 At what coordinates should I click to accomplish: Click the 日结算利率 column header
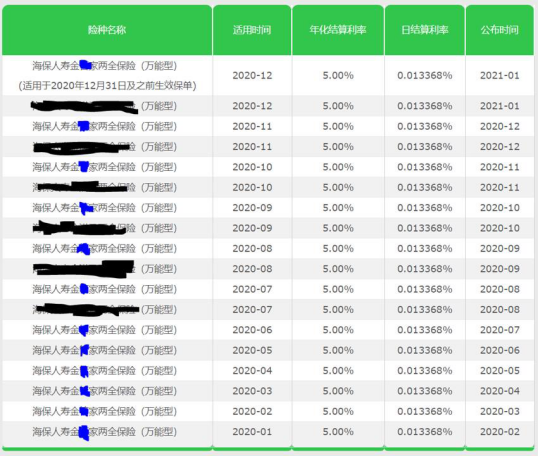click(425, 30)
